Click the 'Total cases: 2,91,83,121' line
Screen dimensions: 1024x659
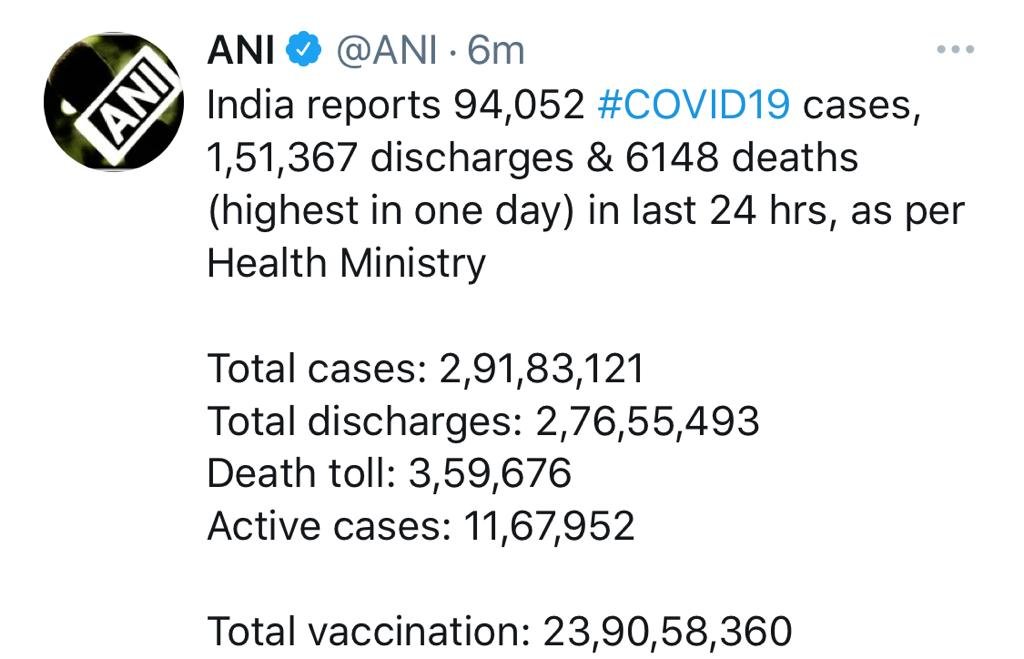tap(426, 368)
